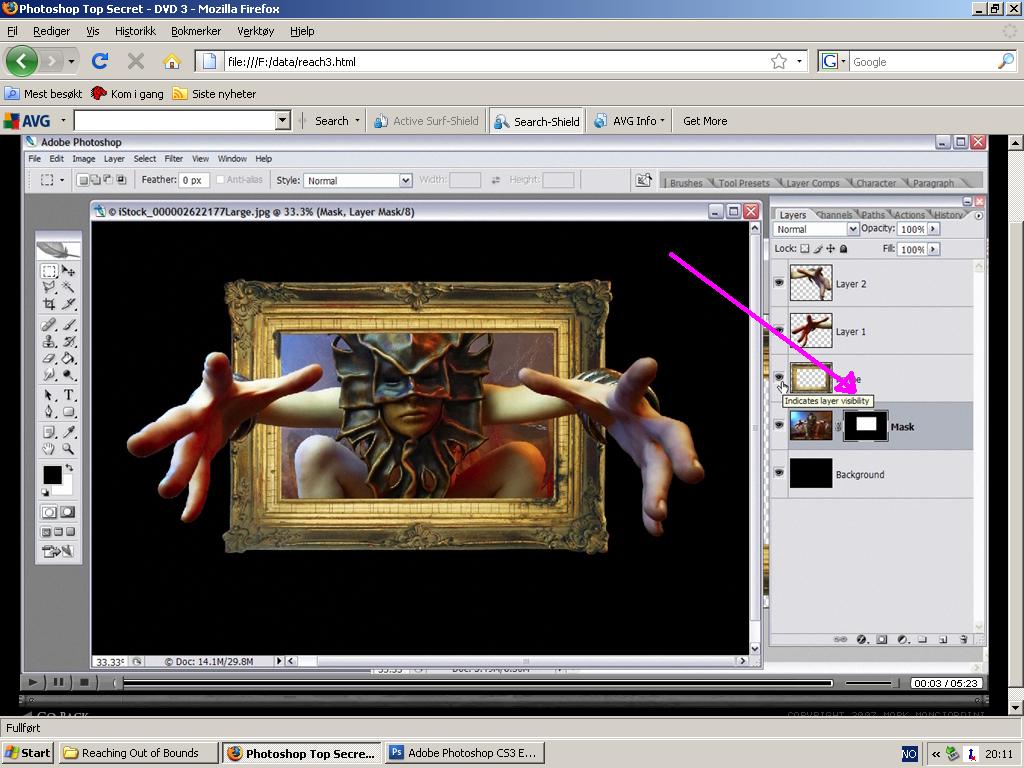Open the Siste nyheter bookmark
The image size is (1024, 768).
pos(215,94)
